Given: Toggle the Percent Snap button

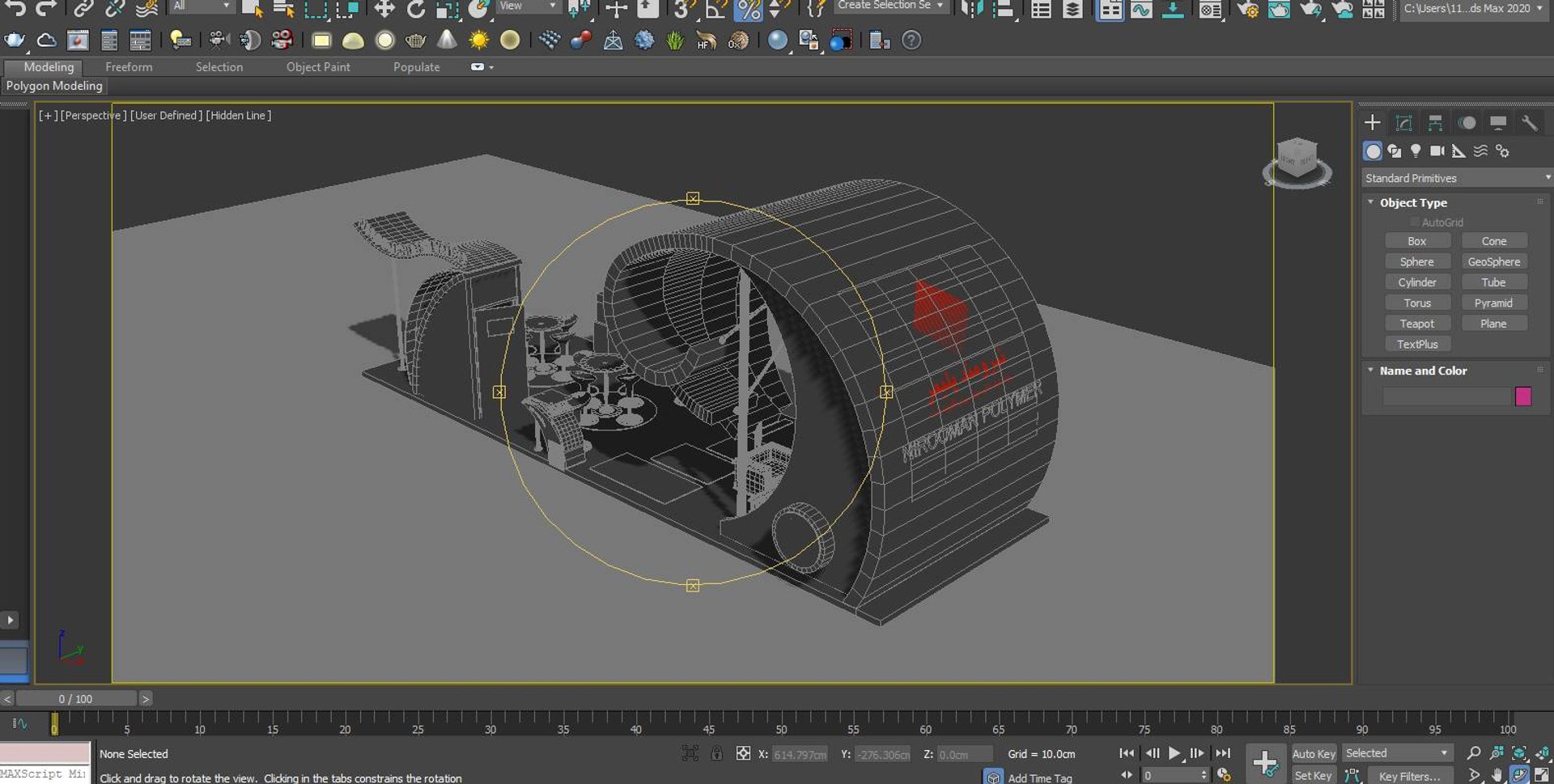Looking at the screenshot, I should pos(748,9).
